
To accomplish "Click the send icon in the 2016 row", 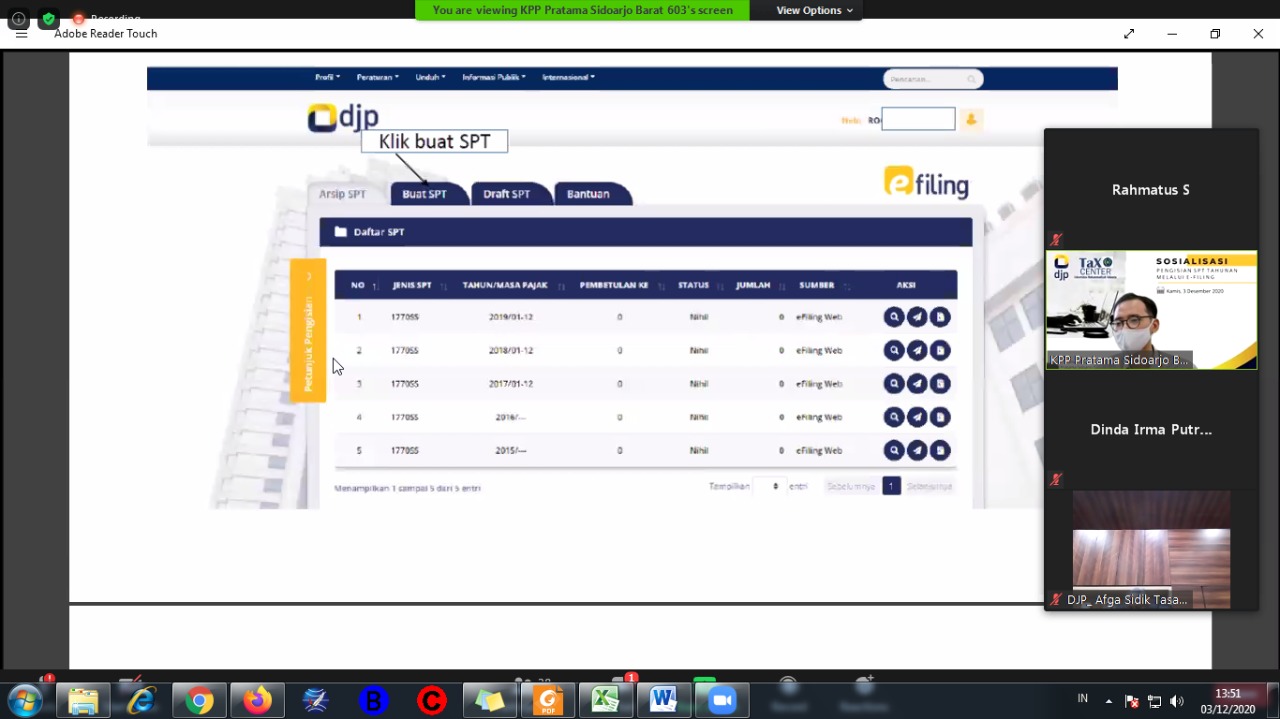I will pos(917,417).
